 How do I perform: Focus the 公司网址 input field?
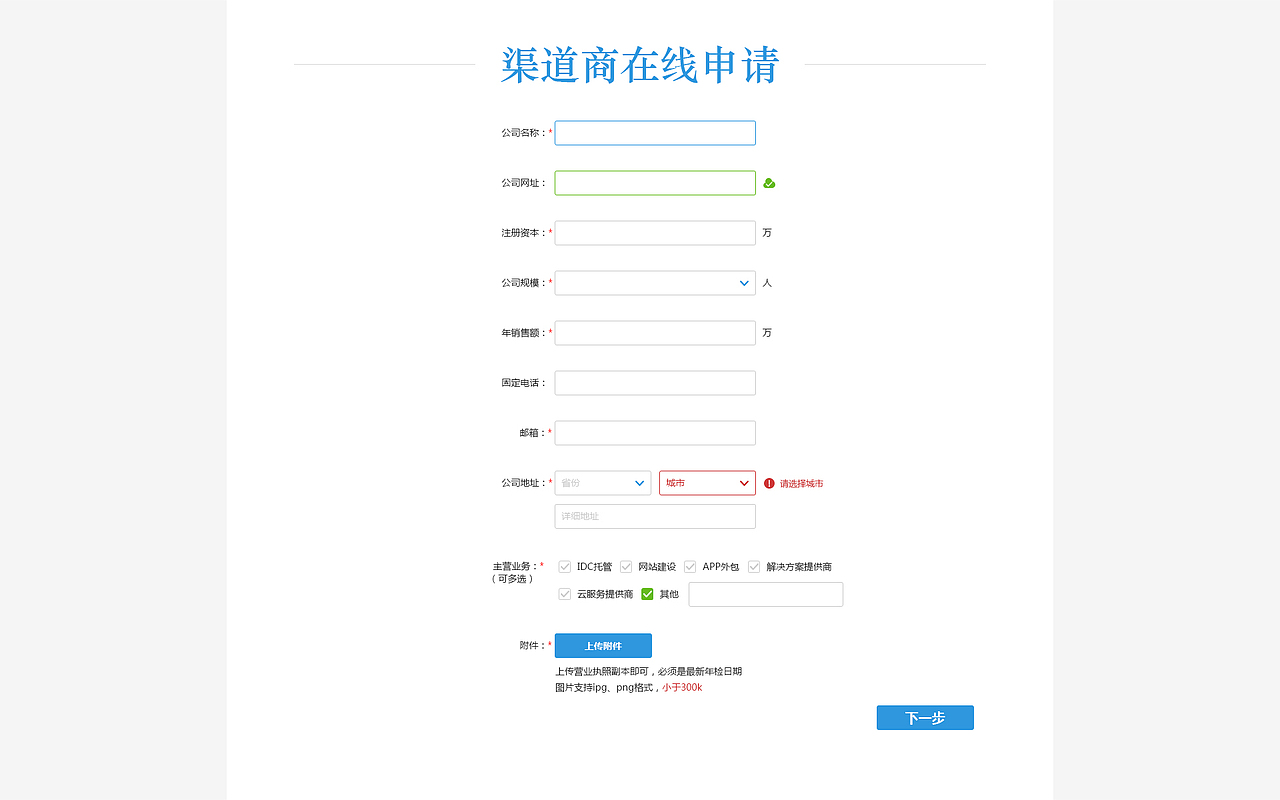[x=655, y=183]
